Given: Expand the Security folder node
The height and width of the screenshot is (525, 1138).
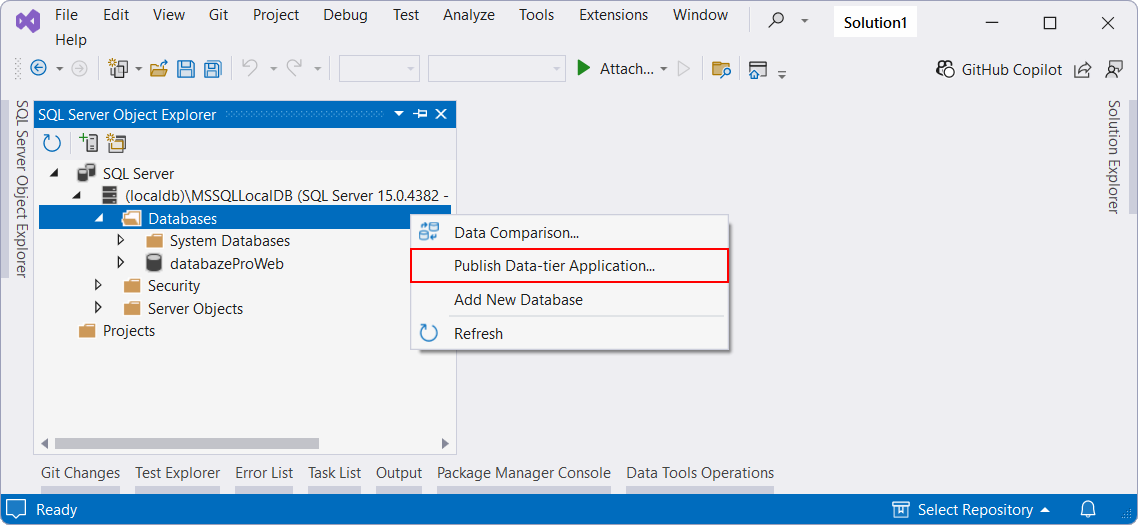Looking at the screenshot, I should tap(99, 285).
